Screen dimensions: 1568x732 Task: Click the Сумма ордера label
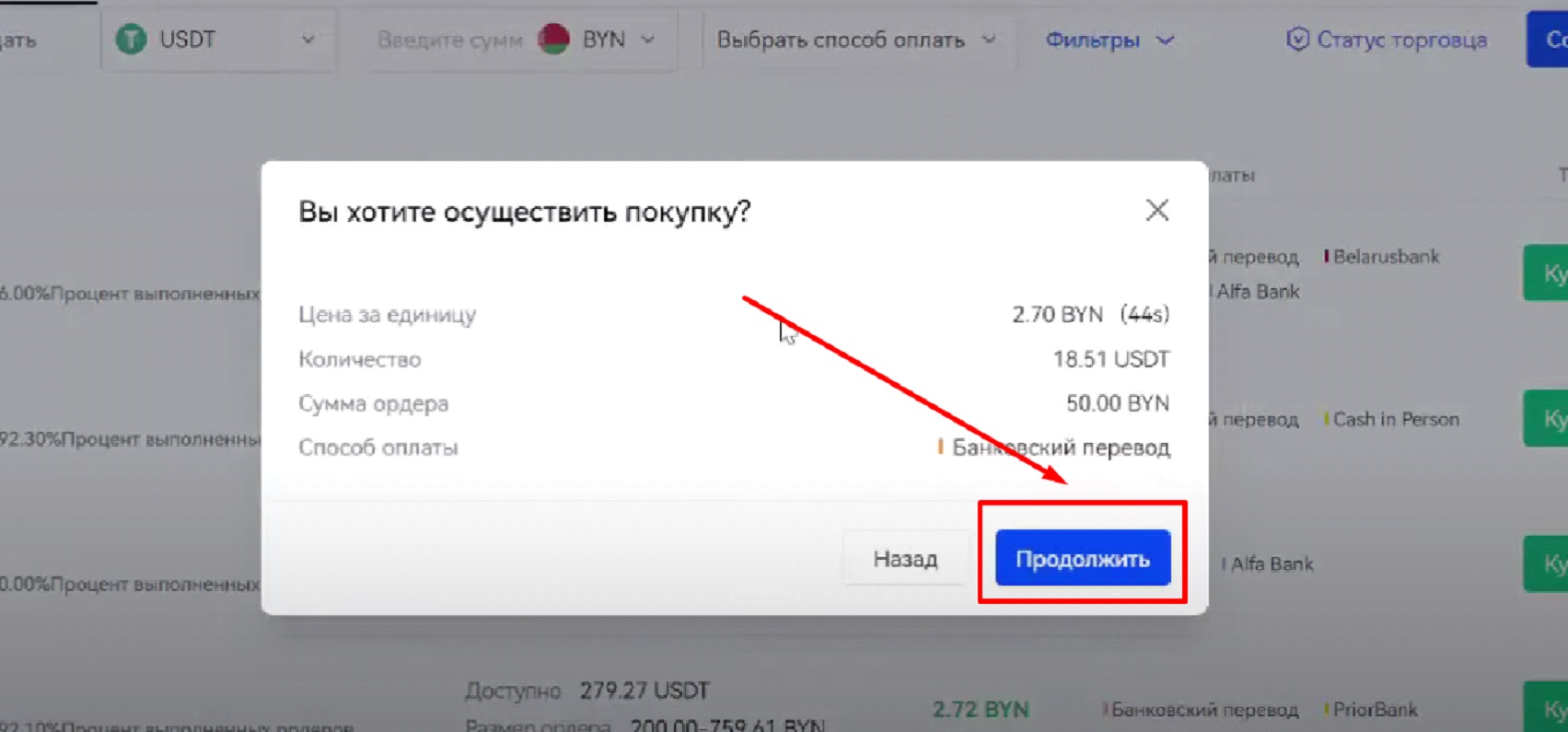tap(373, 403)
